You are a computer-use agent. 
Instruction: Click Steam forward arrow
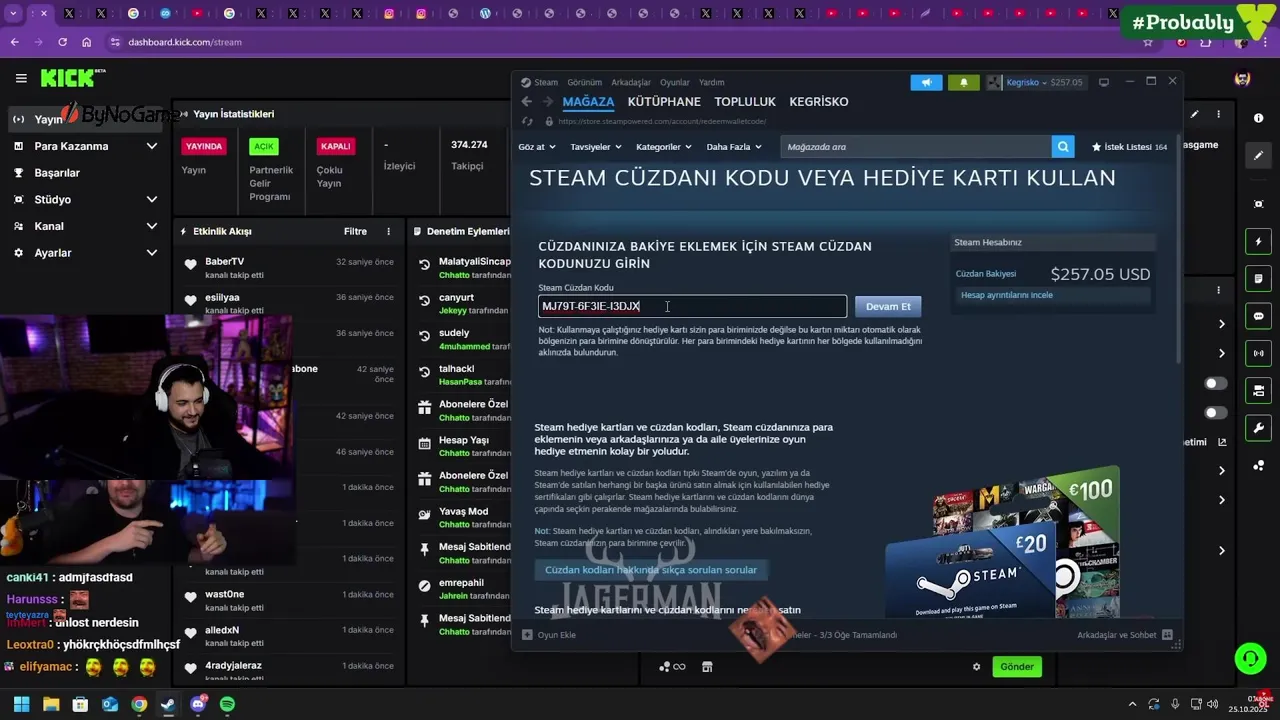[x=547, y=102]
